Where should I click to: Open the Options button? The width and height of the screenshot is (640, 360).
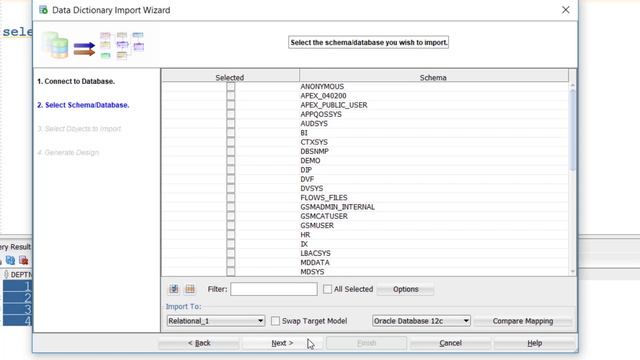click(x=406, y=289)
